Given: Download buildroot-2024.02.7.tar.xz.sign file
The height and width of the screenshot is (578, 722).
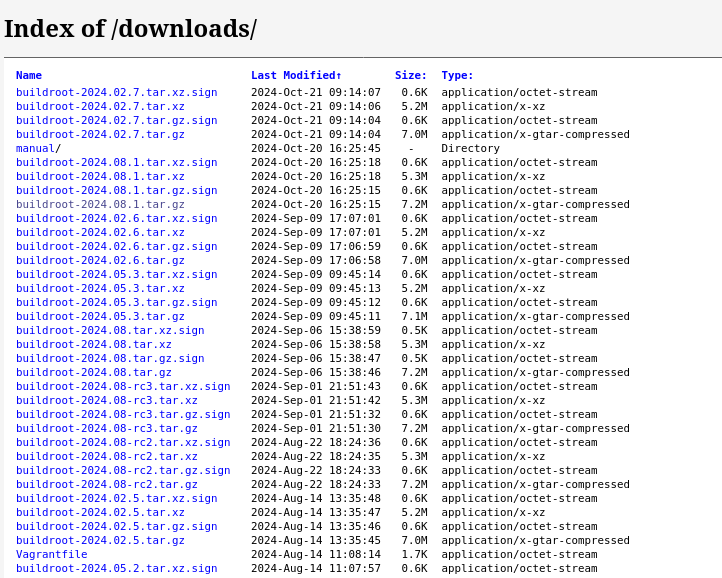Looking at the screenshot, I should pyautogui.click(x=116, y=92).
